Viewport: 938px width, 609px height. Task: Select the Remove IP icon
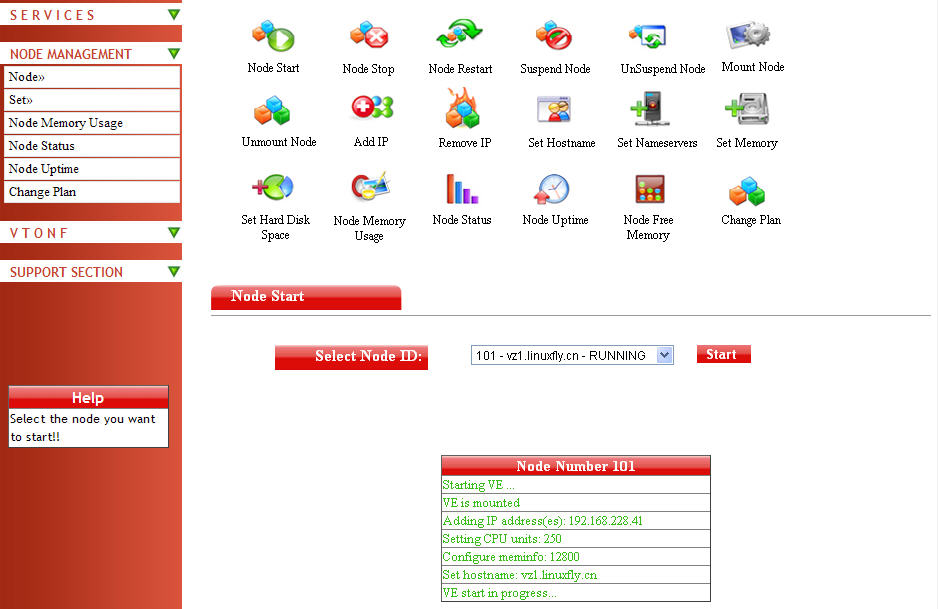tap(464, 109)
